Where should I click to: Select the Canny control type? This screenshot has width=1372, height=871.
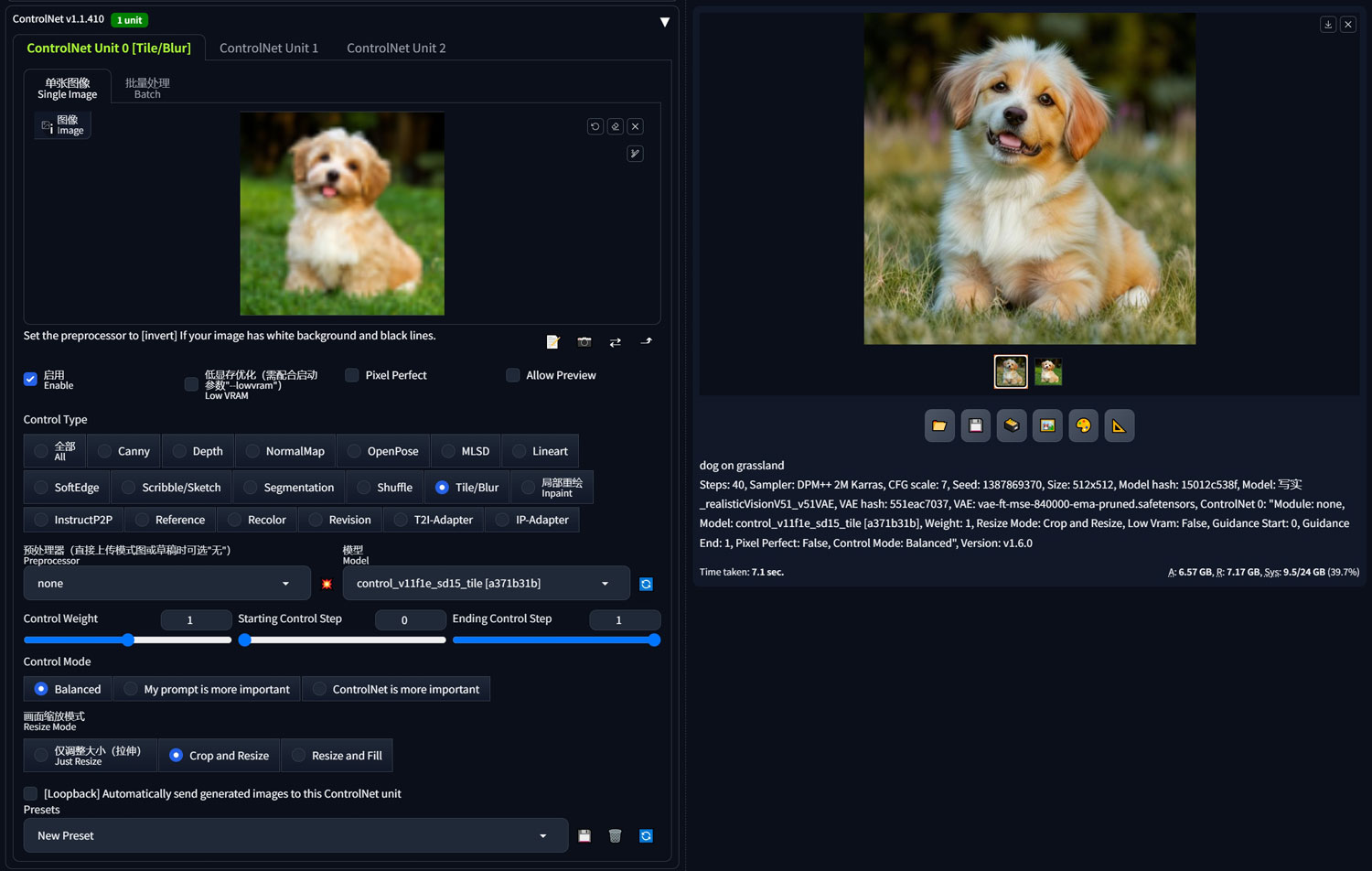pos(123,451)
